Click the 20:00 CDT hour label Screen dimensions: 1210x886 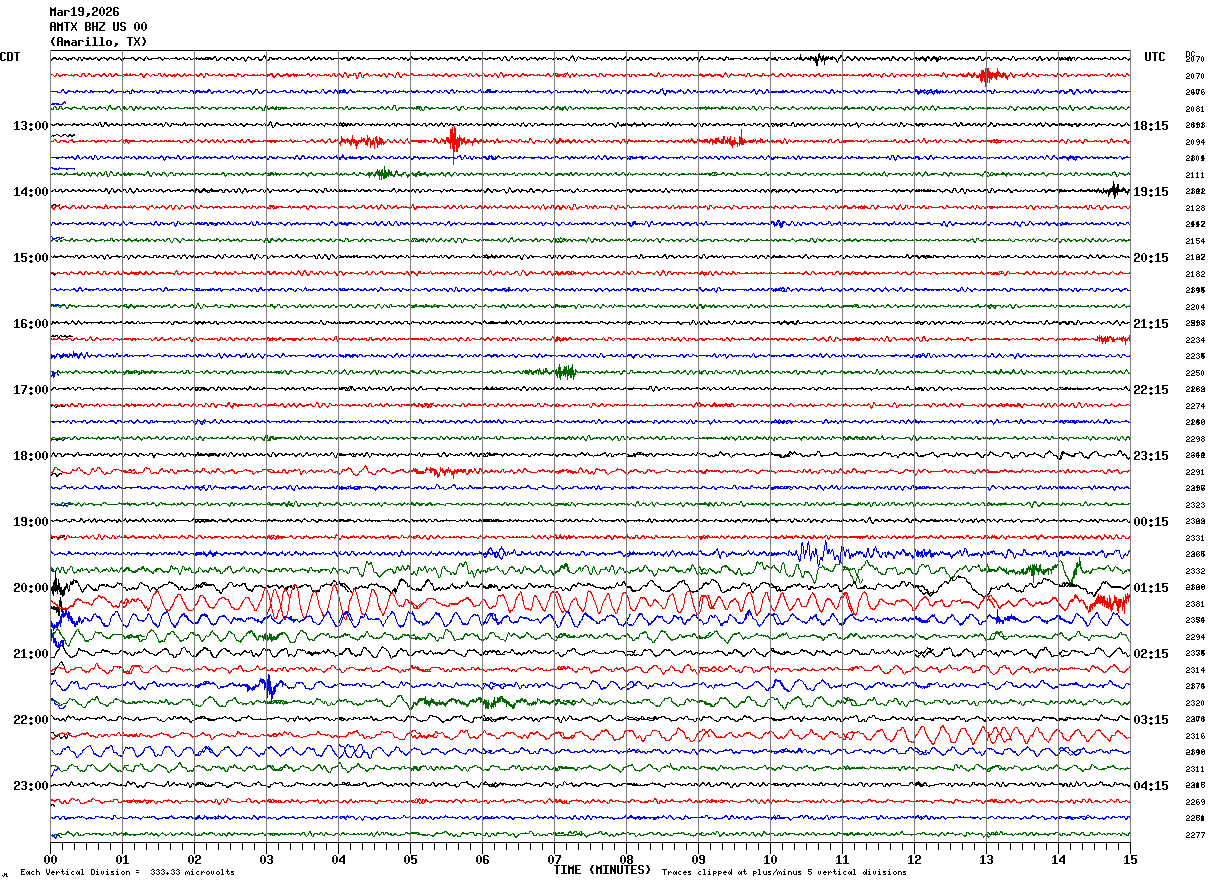[x=30, y=588]
